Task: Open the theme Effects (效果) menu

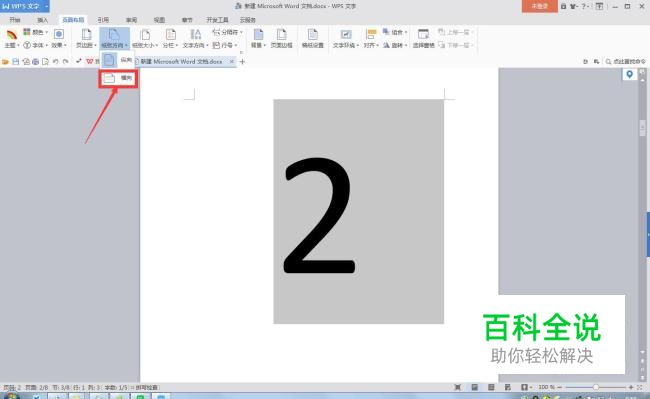Action: click(58, 39)
